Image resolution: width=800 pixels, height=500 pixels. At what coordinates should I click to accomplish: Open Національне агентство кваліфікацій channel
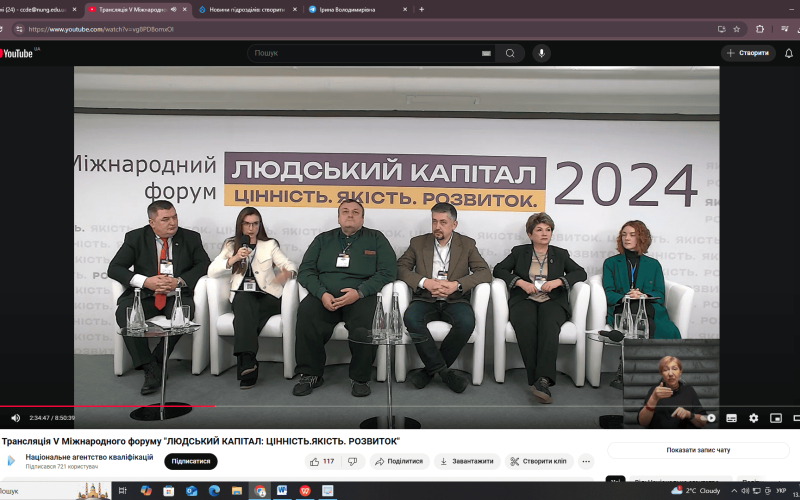coord(89,457)
